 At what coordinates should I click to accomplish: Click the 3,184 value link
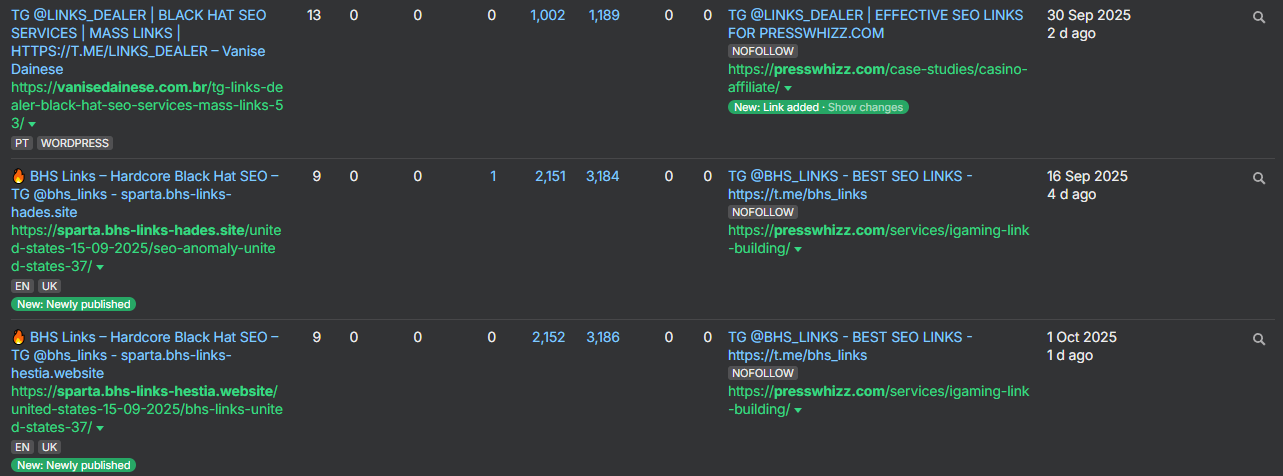click(602, 177)
